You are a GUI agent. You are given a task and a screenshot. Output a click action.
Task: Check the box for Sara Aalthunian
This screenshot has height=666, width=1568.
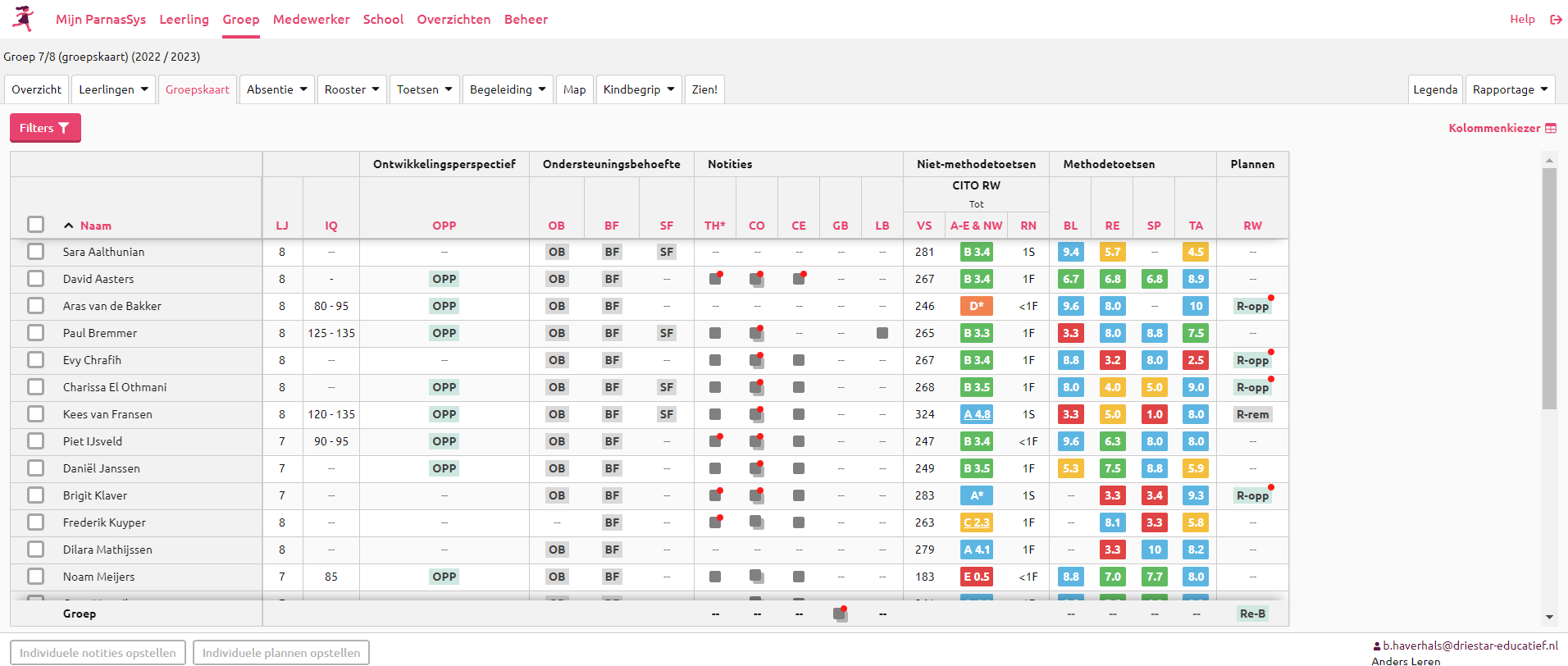35,251
